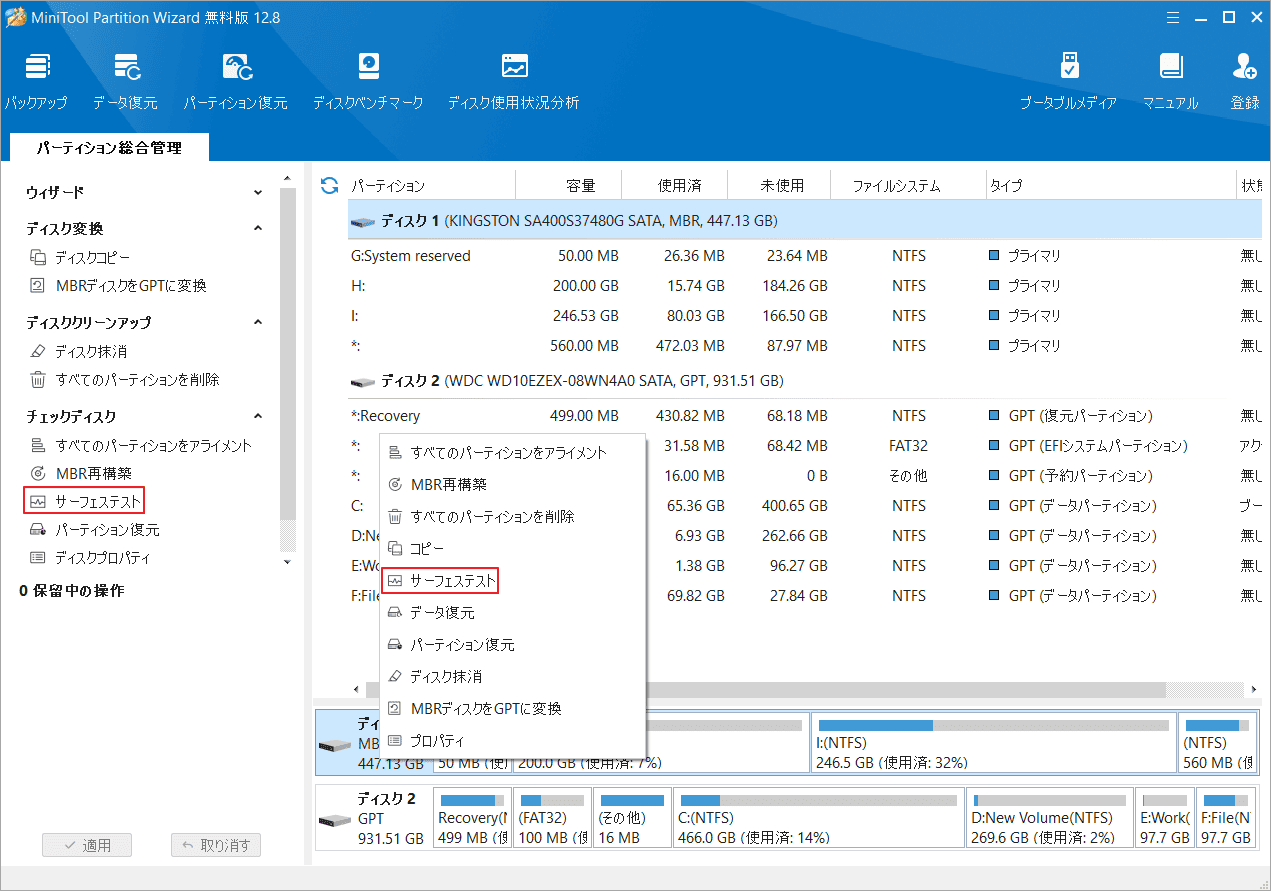Image resolution: width=1271 pixels, height=891 pixels.
Task: Collapse the ウィザード section
Action: coord(258,192)
